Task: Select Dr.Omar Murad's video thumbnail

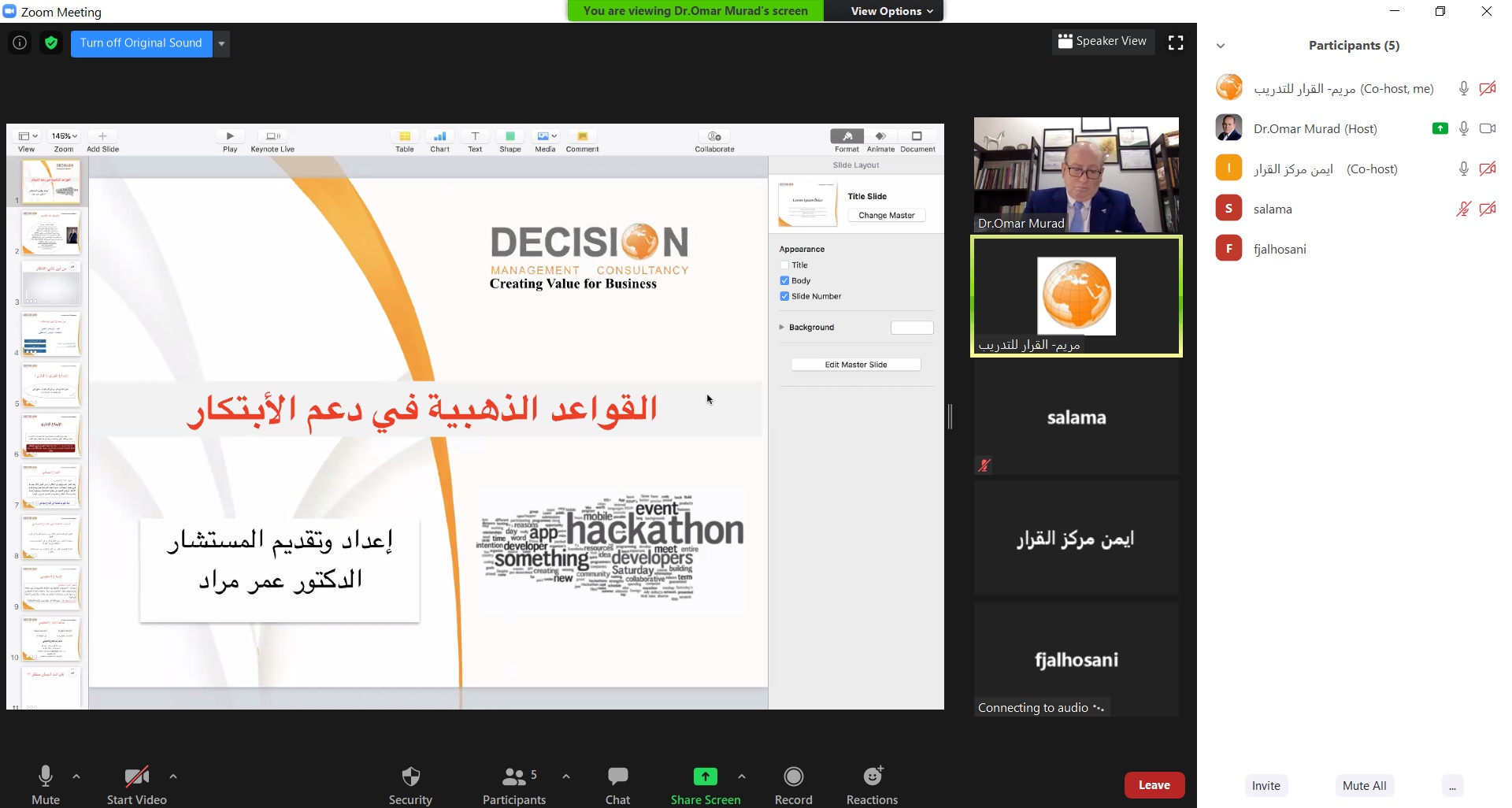Action: point(1076,175)
